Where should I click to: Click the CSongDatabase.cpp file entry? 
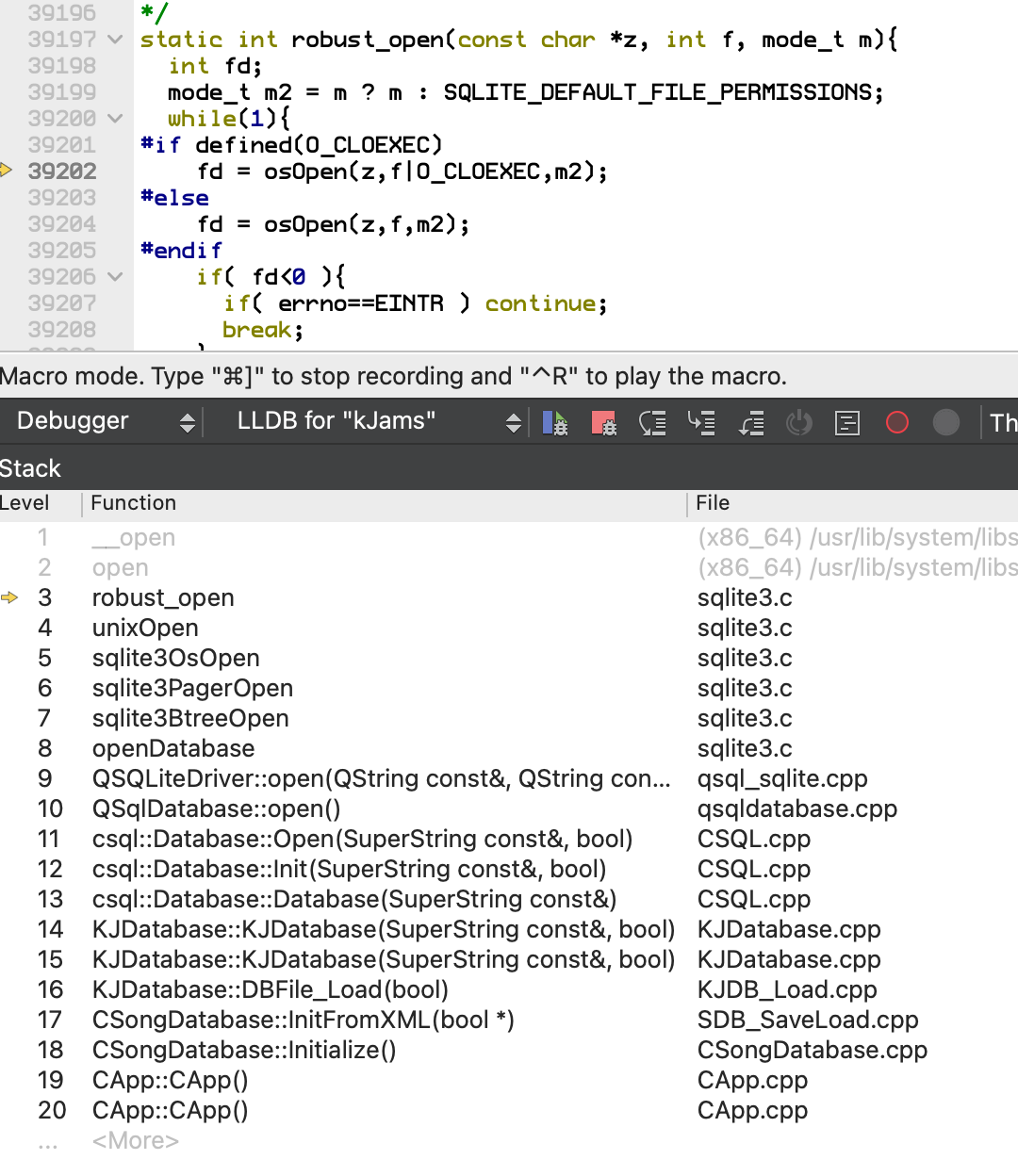(x=813, y=1050)
